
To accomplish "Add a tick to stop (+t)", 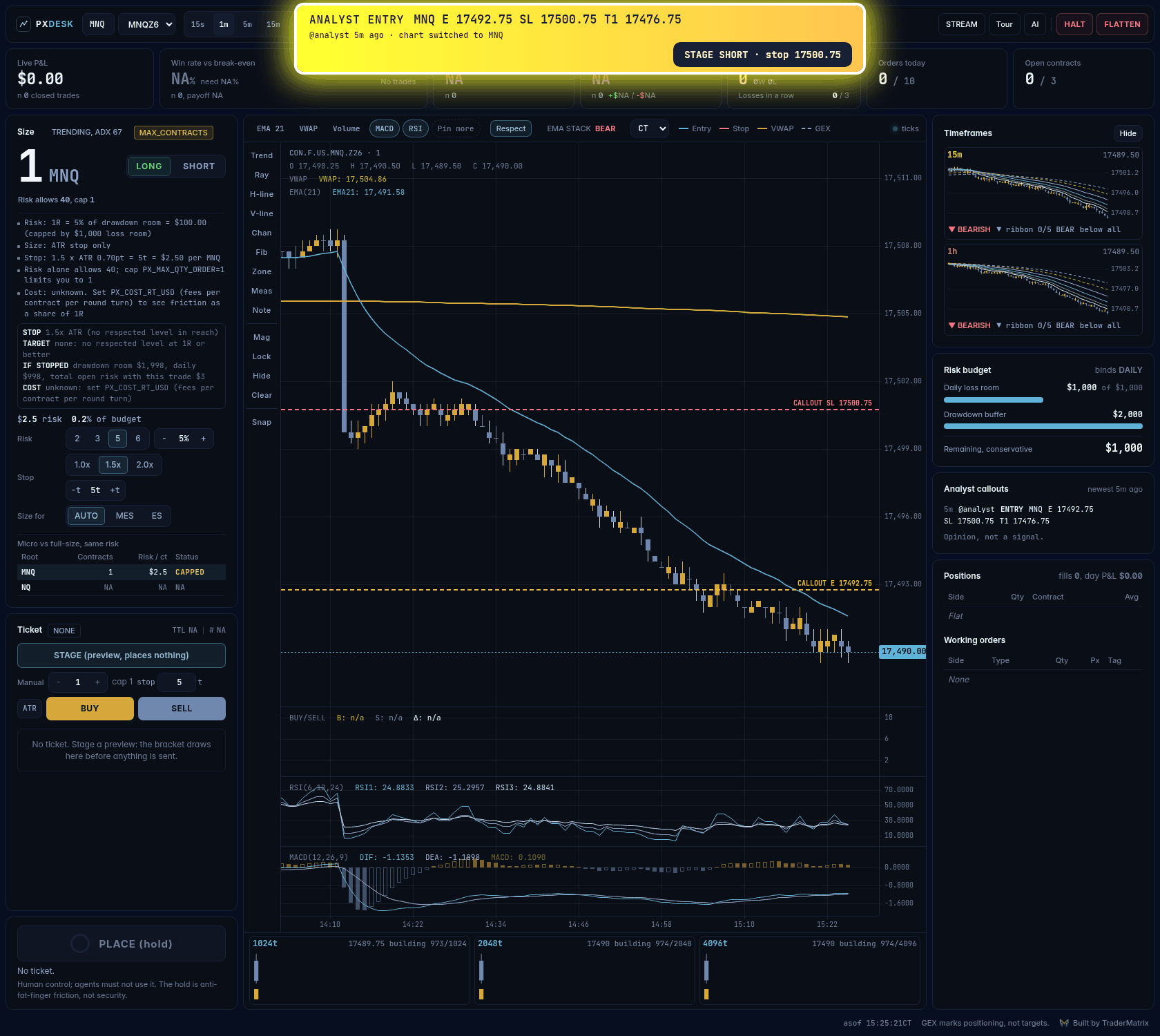I will click(115, 490).
